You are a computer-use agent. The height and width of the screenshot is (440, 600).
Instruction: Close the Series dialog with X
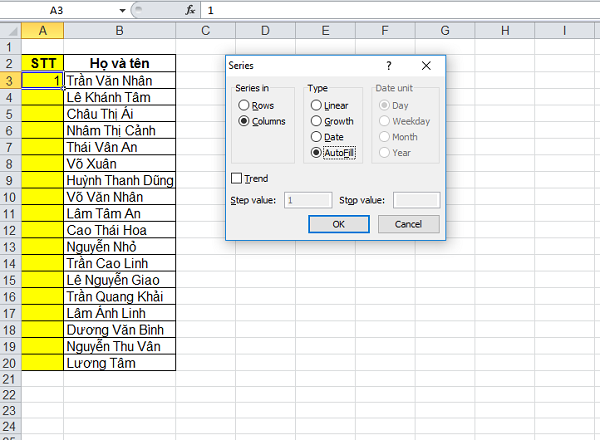(426, 65)
